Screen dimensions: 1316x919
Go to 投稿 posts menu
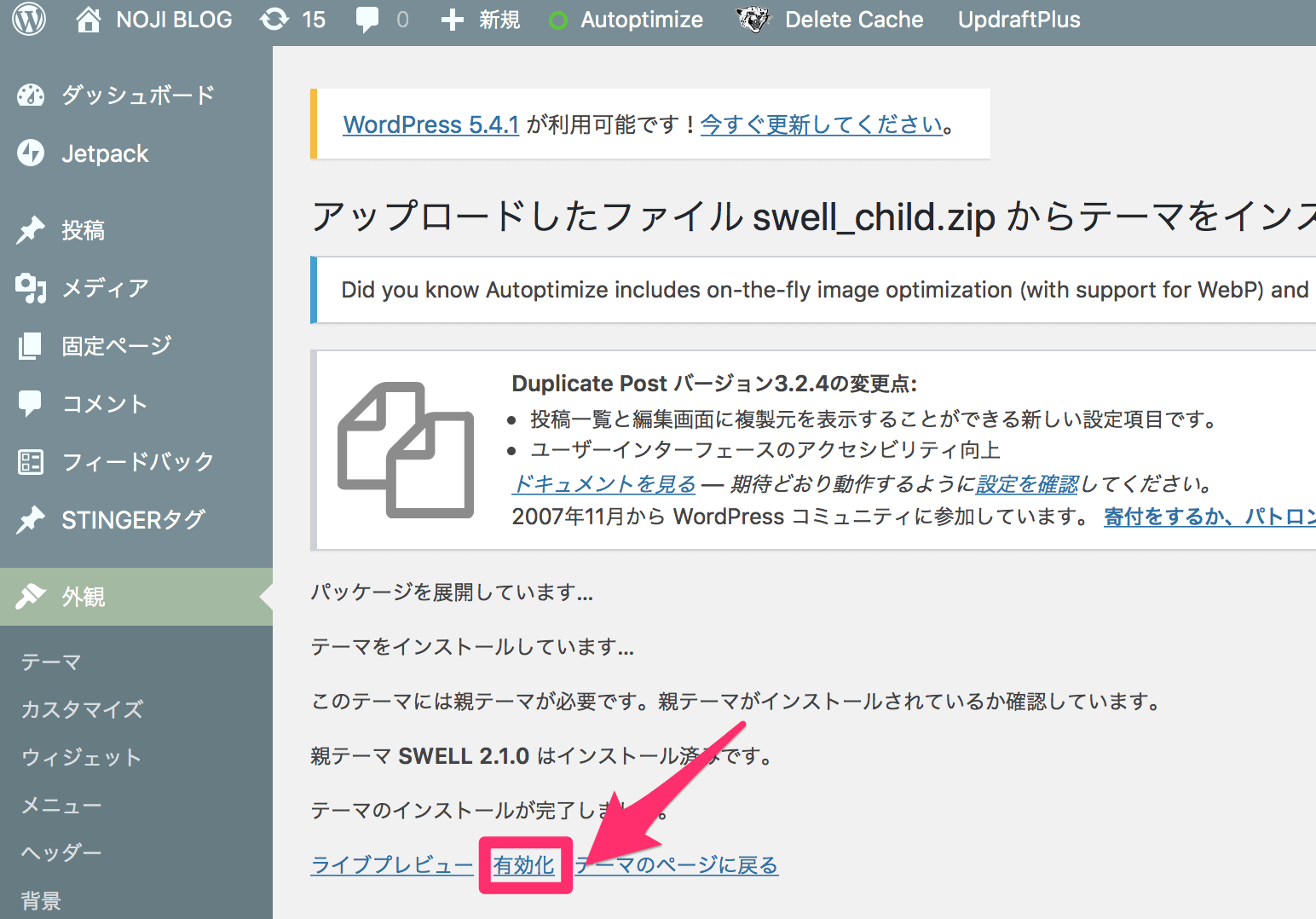[x=84, y=230]
